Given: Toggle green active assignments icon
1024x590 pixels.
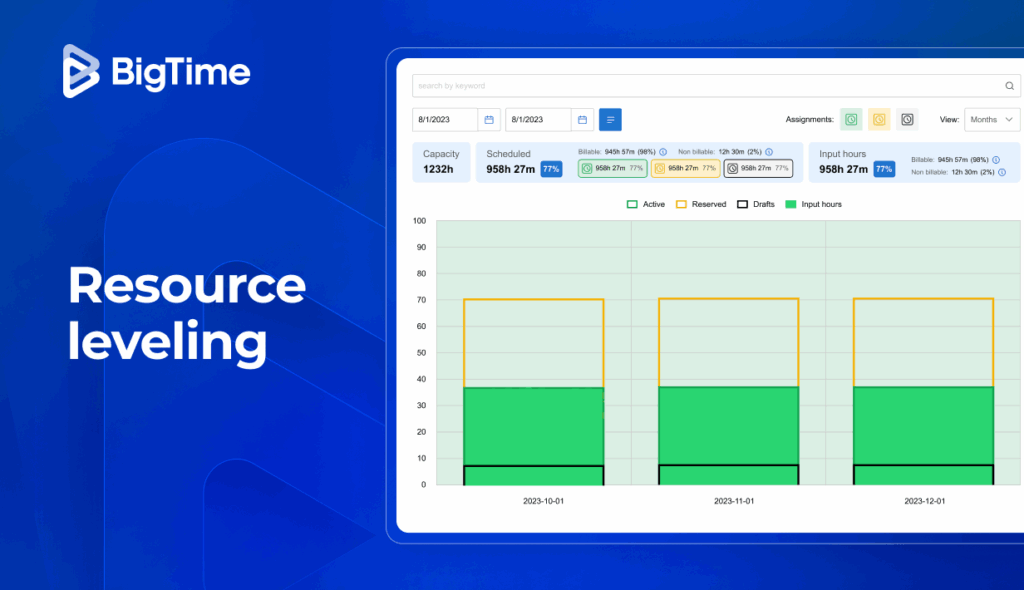Looking at the screenshot, I should click(x=851, y=120).
